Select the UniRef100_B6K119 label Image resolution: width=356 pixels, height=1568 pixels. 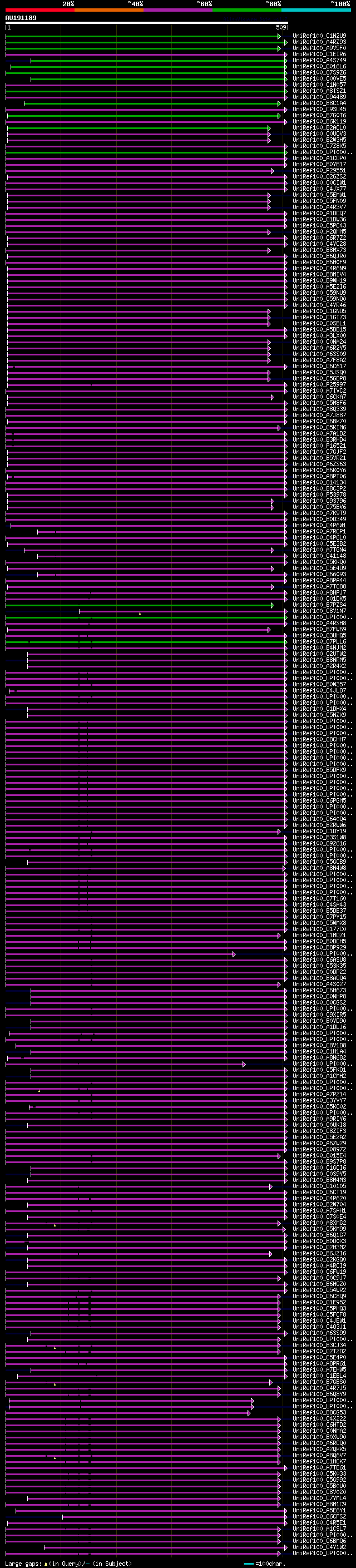pyautogui.click(x=319, y=121)
